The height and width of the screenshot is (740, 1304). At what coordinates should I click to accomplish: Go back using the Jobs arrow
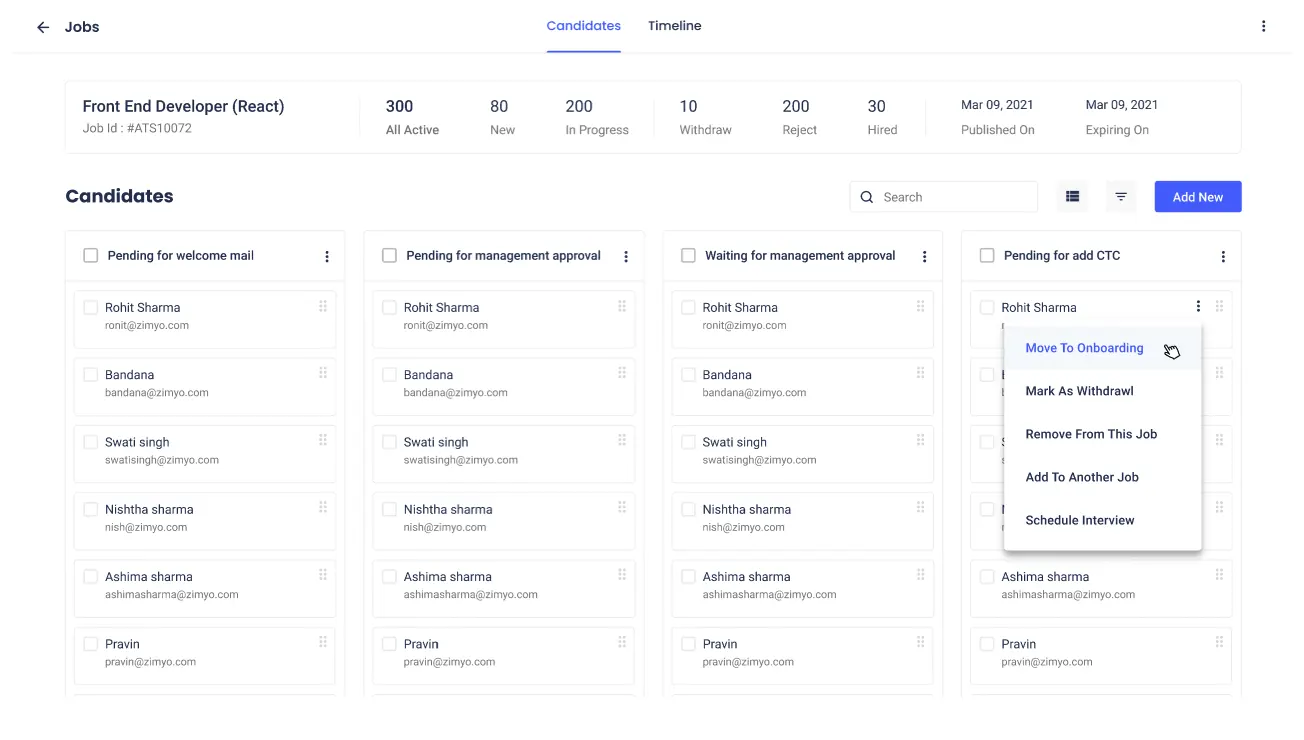click(43, 27)
